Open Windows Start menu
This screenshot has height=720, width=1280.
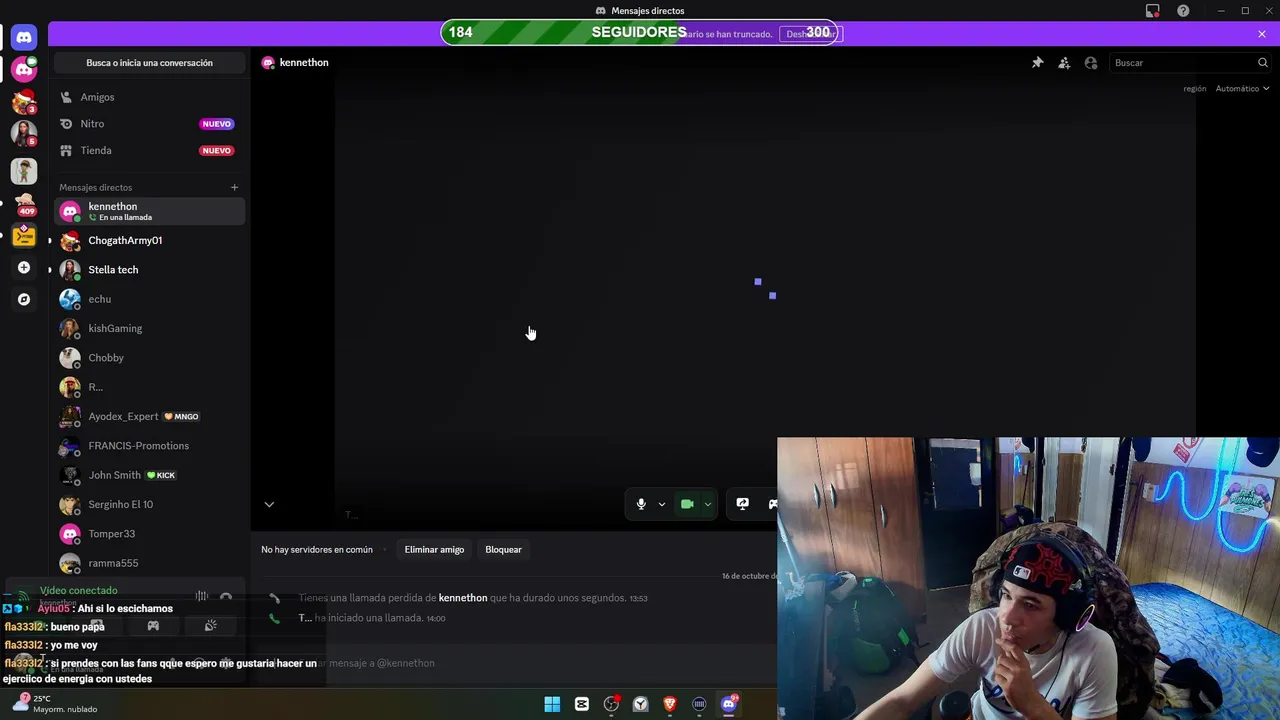552,704
